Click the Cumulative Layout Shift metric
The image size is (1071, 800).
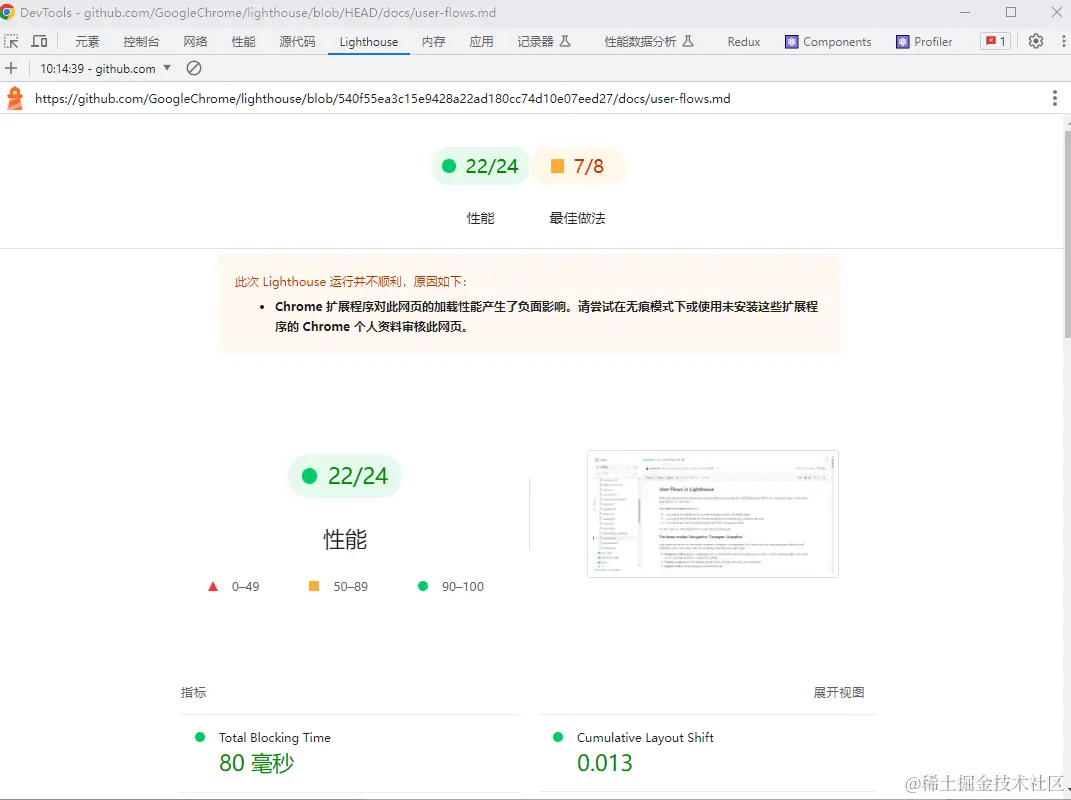point(645,737)
